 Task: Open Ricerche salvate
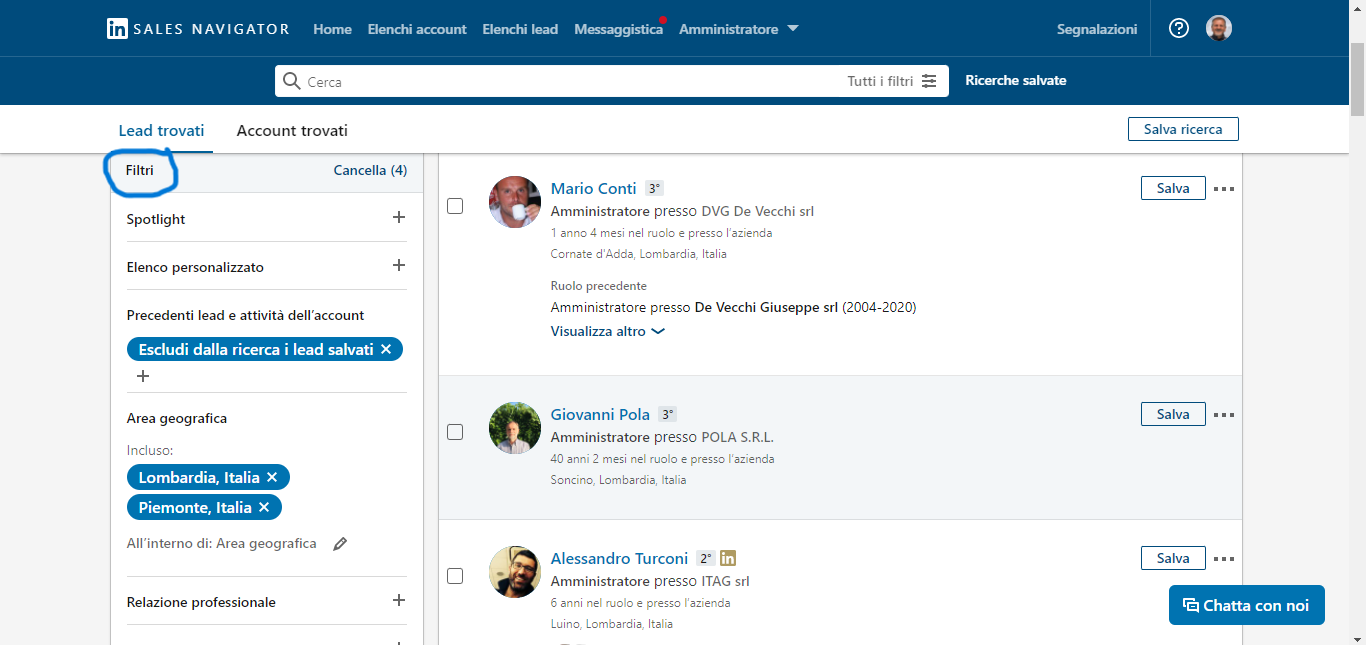(1016, 80)
